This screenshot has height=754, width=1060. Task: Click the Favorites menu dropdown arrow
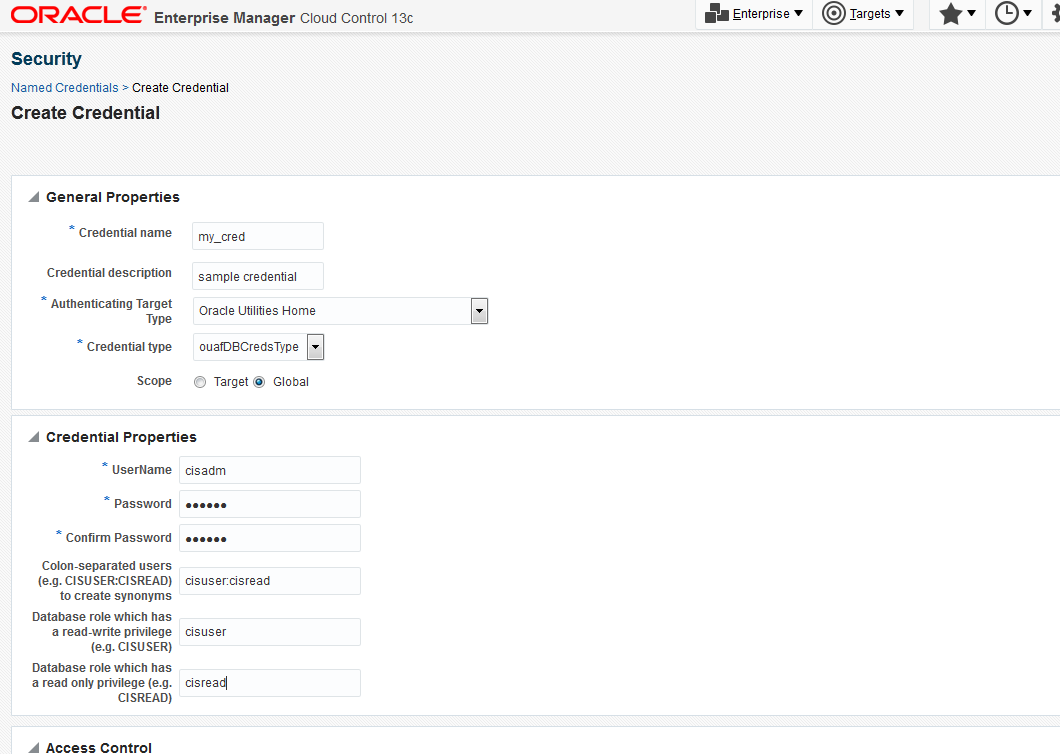(971, 13)
